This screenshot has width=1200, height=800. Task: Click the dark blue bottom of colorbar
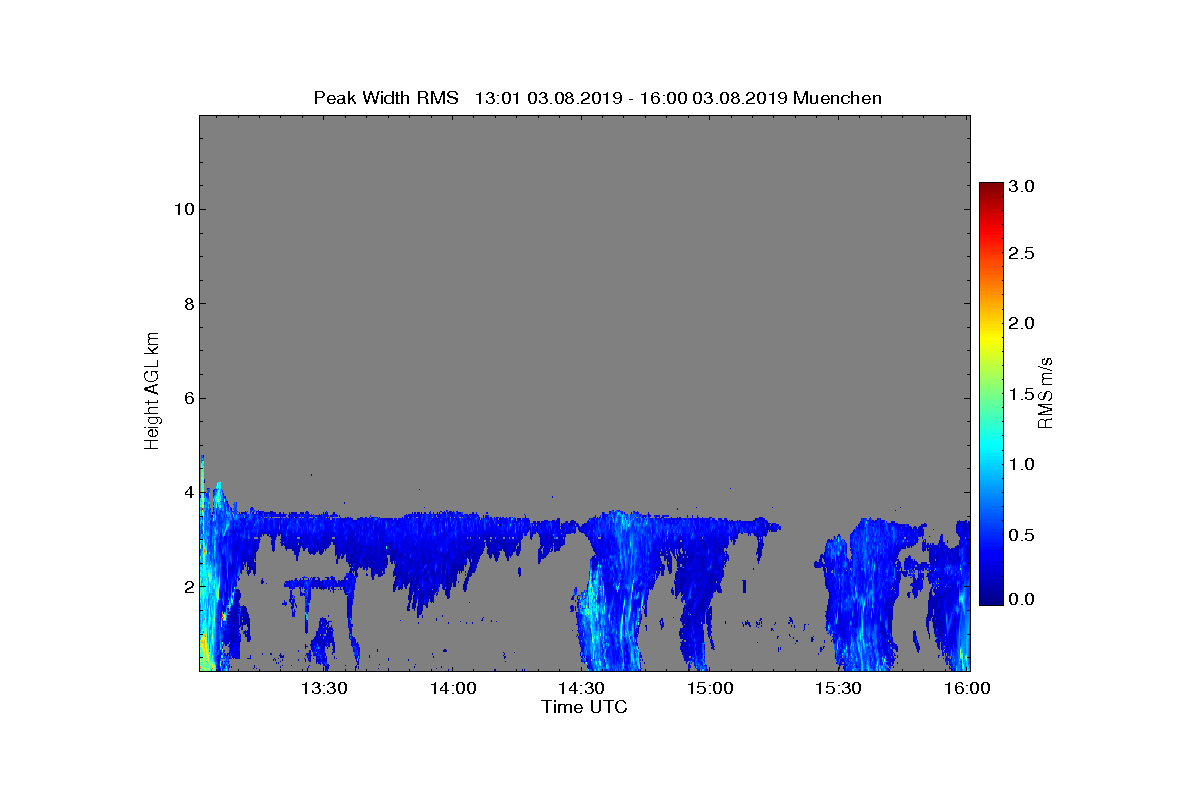991,597
